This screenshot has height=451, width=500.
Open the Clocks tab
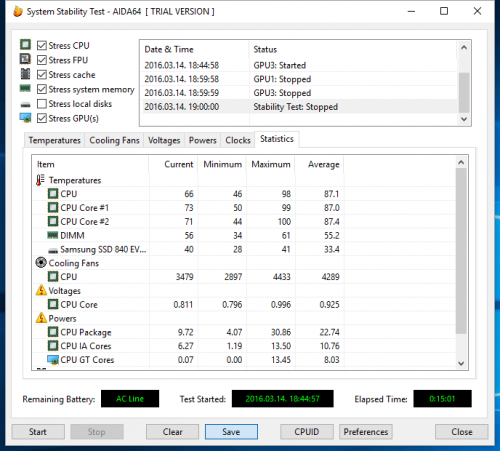pyautogui.click(x=238, y=140)
